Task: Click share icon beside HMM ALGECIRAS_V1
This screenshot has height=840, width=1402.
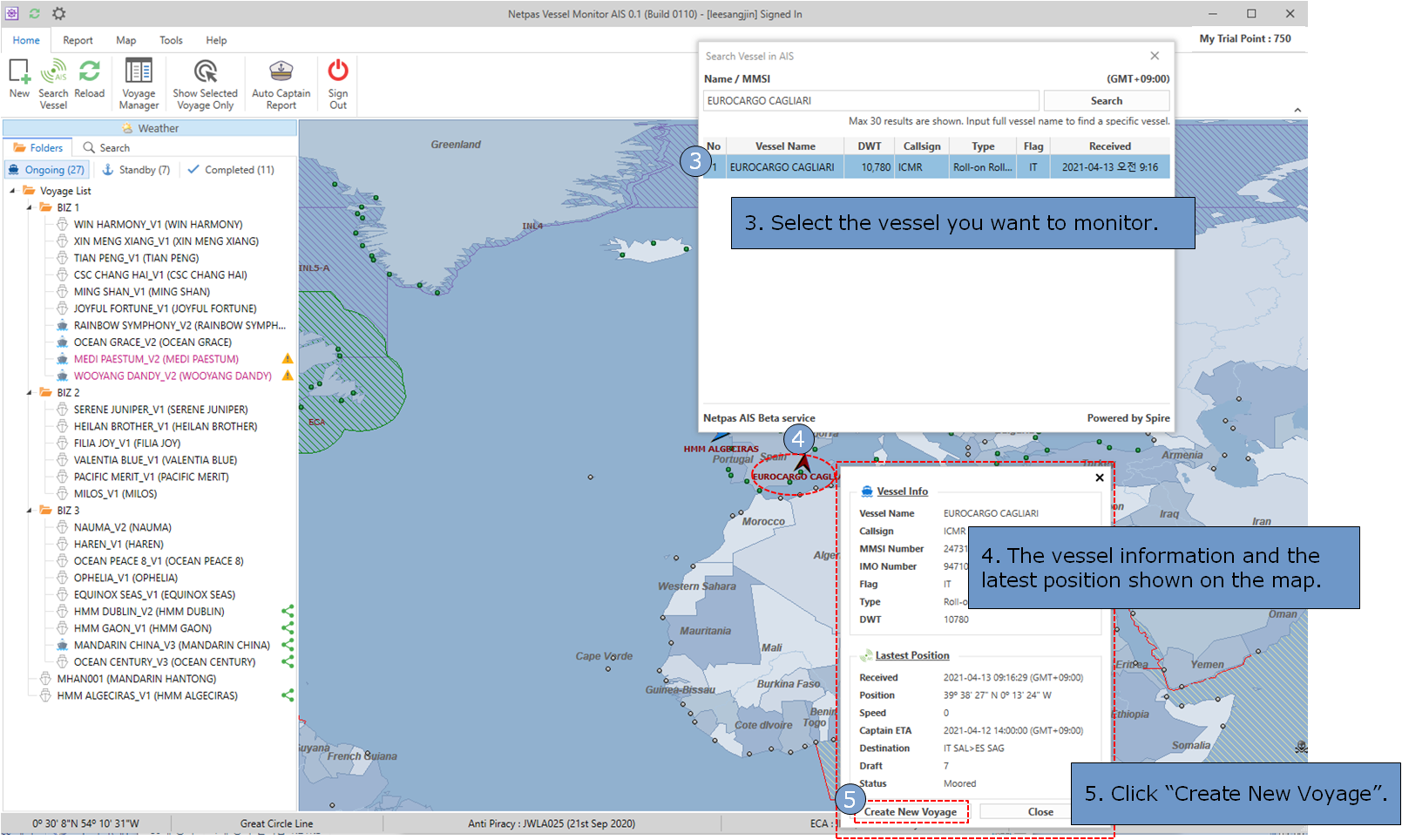Action: click(x=288, y=695)
